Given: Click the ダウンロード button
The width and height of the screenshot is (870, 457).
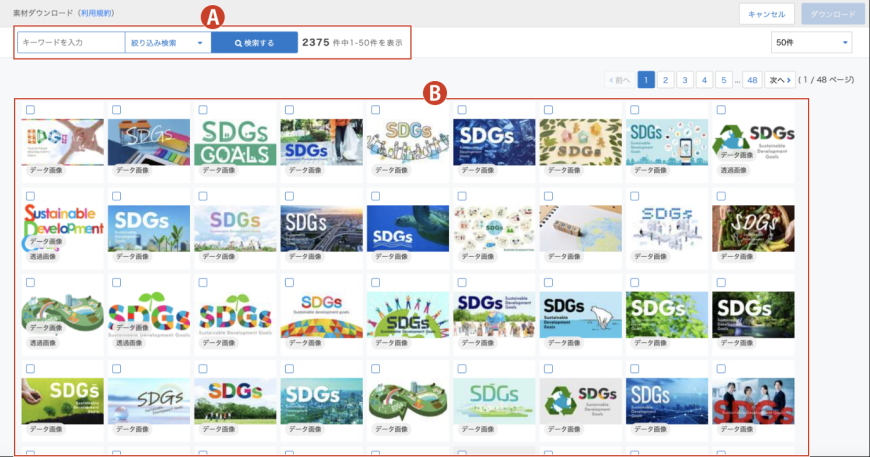Looking at the screenshot, I should 832,14.
